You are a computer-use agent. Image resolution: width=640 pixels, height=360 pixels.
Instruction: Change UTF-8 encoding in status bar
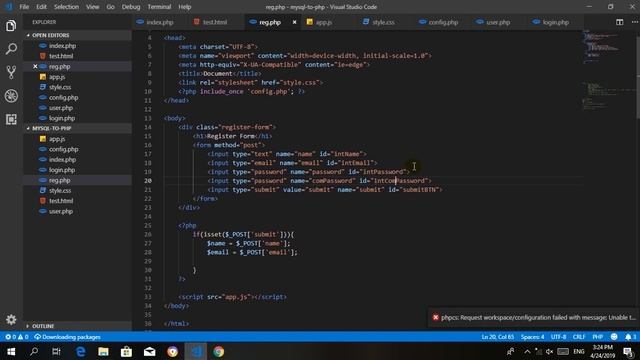pos(558,337)
